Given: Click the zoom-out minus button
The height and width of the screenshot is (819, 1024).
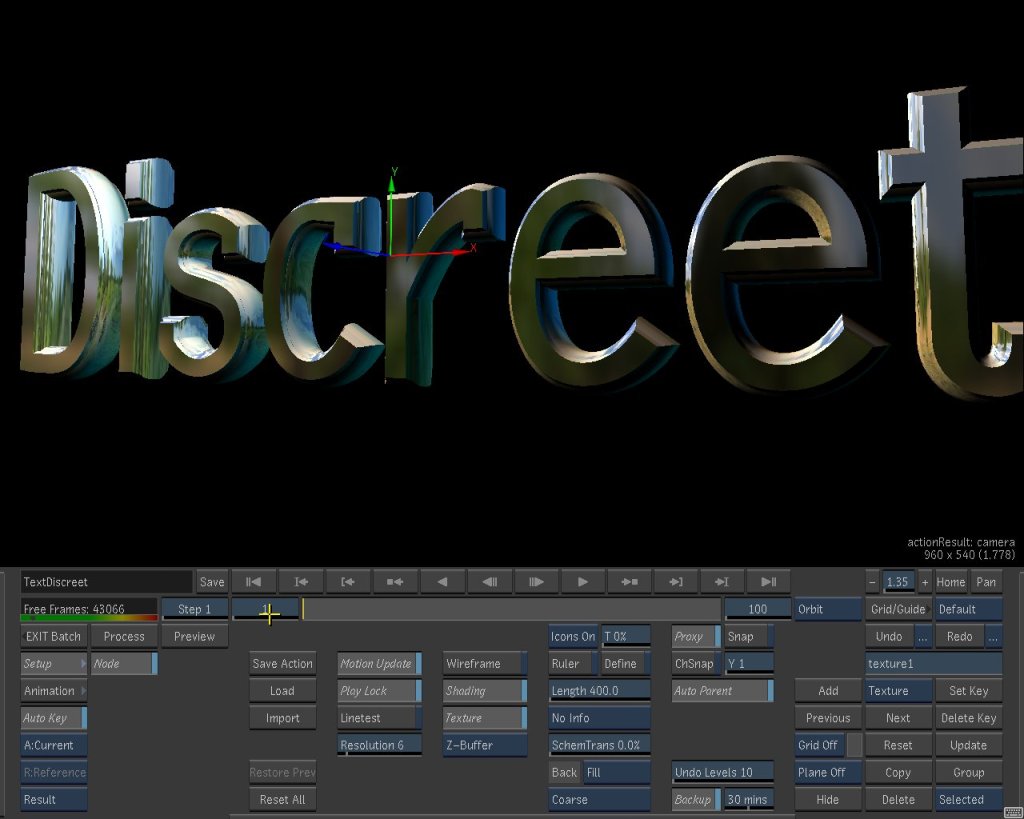Looking at the screenshot, I should pyautogui.click(x=872, y=582).
